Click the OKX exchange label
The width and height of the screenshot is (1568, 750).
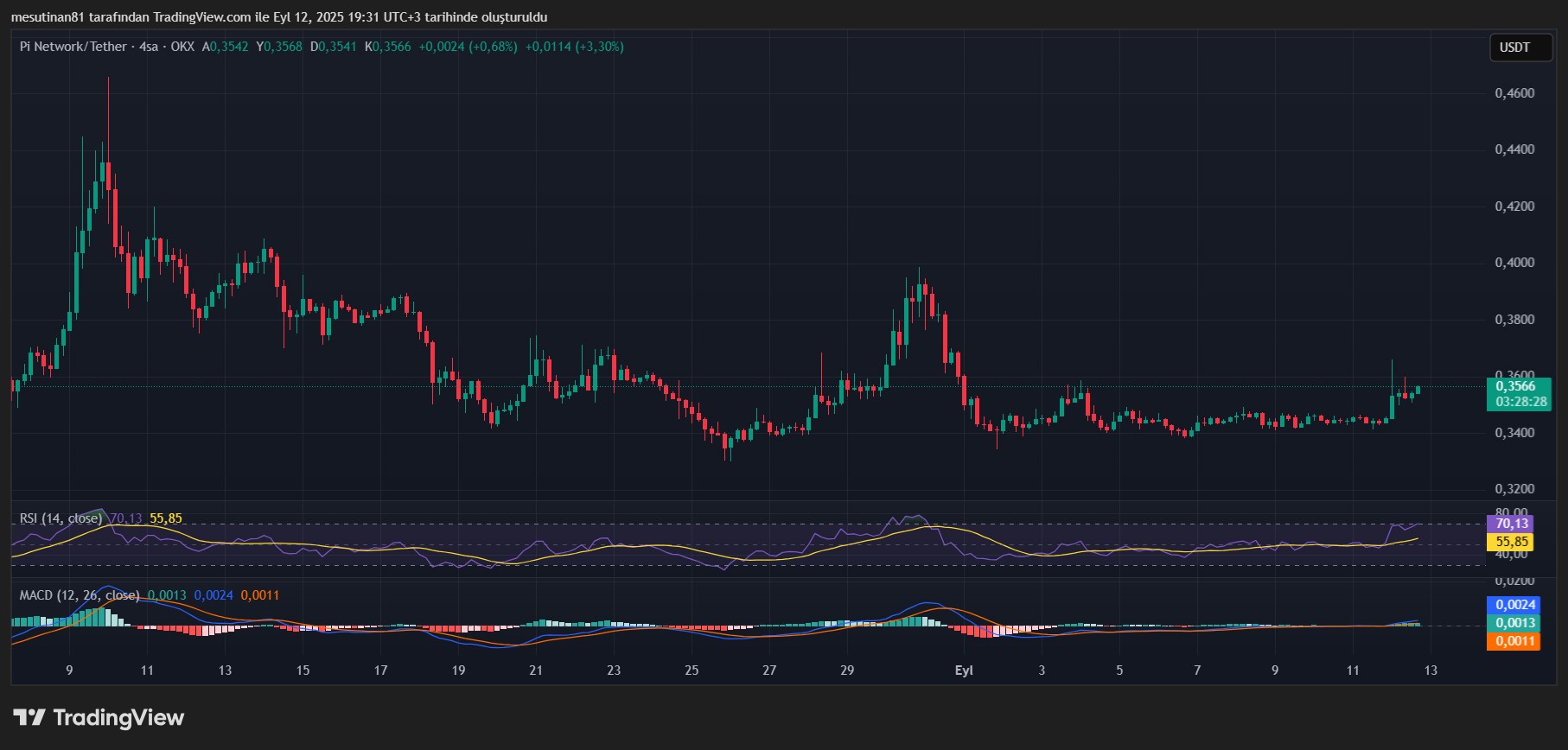click(x=182, y=47)
